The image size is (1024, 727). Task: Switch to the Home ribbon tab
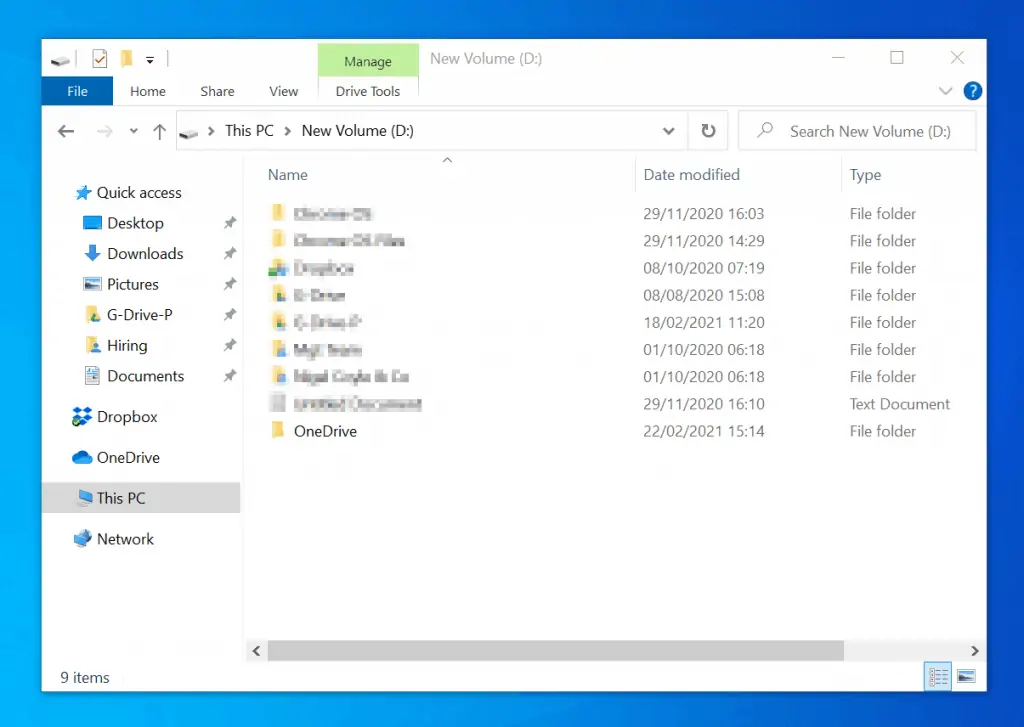click(x=148, y=91)
